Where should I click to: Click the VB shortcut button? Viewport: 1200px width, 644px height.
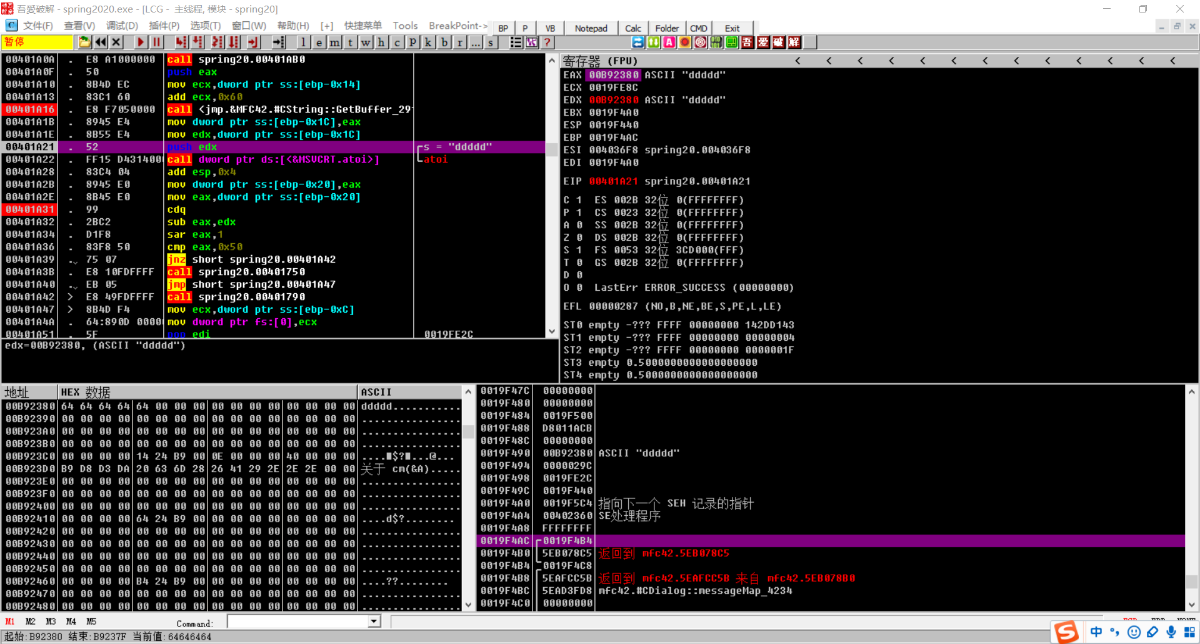click(550, 28)
